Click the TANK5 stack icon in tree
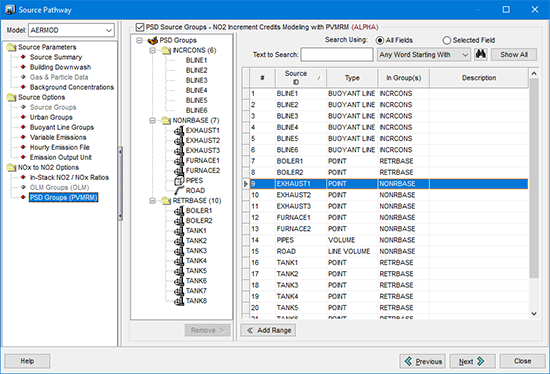This screenshot has width=550, height=374. pyautogui.click(x=179, y=271)
